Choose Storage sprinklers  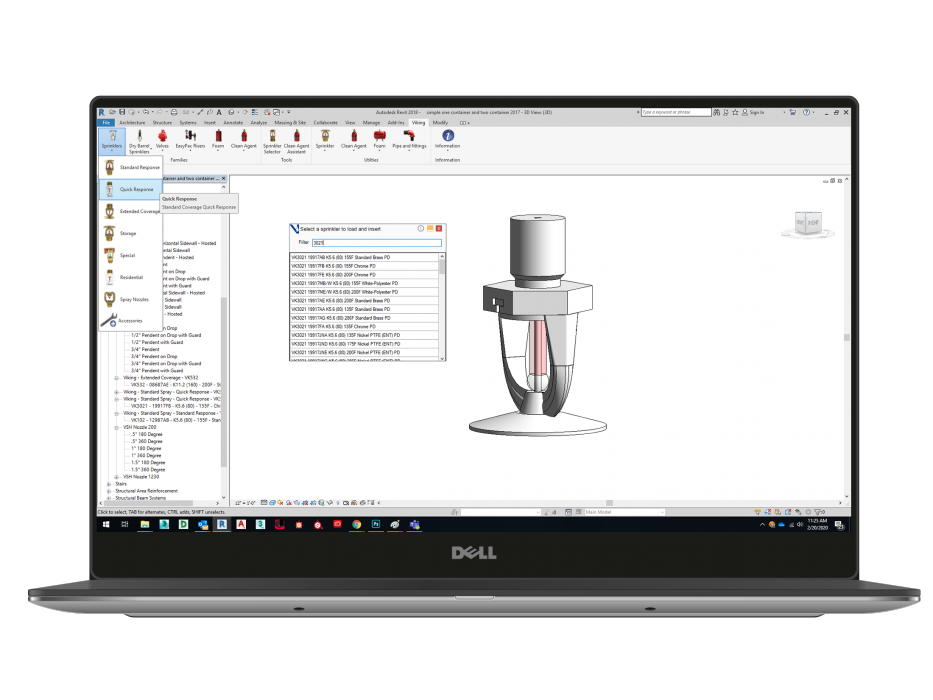click(x=131, y=233)
